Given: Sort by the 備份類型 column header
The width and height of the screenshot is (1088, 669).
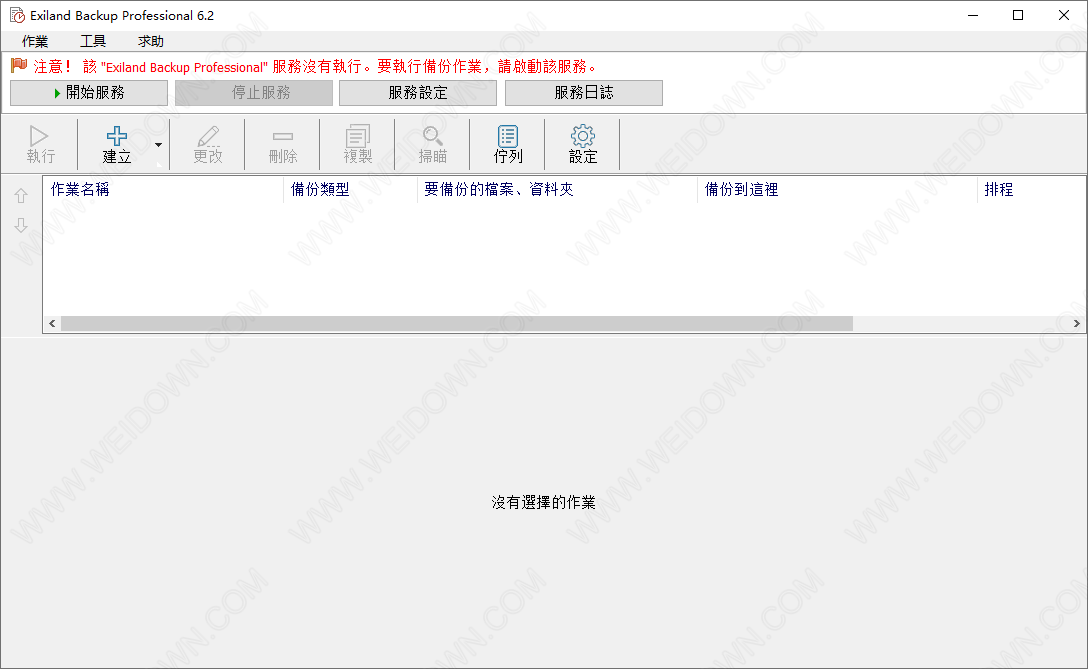Looking at the screenshot, I should tap(350, 189).
